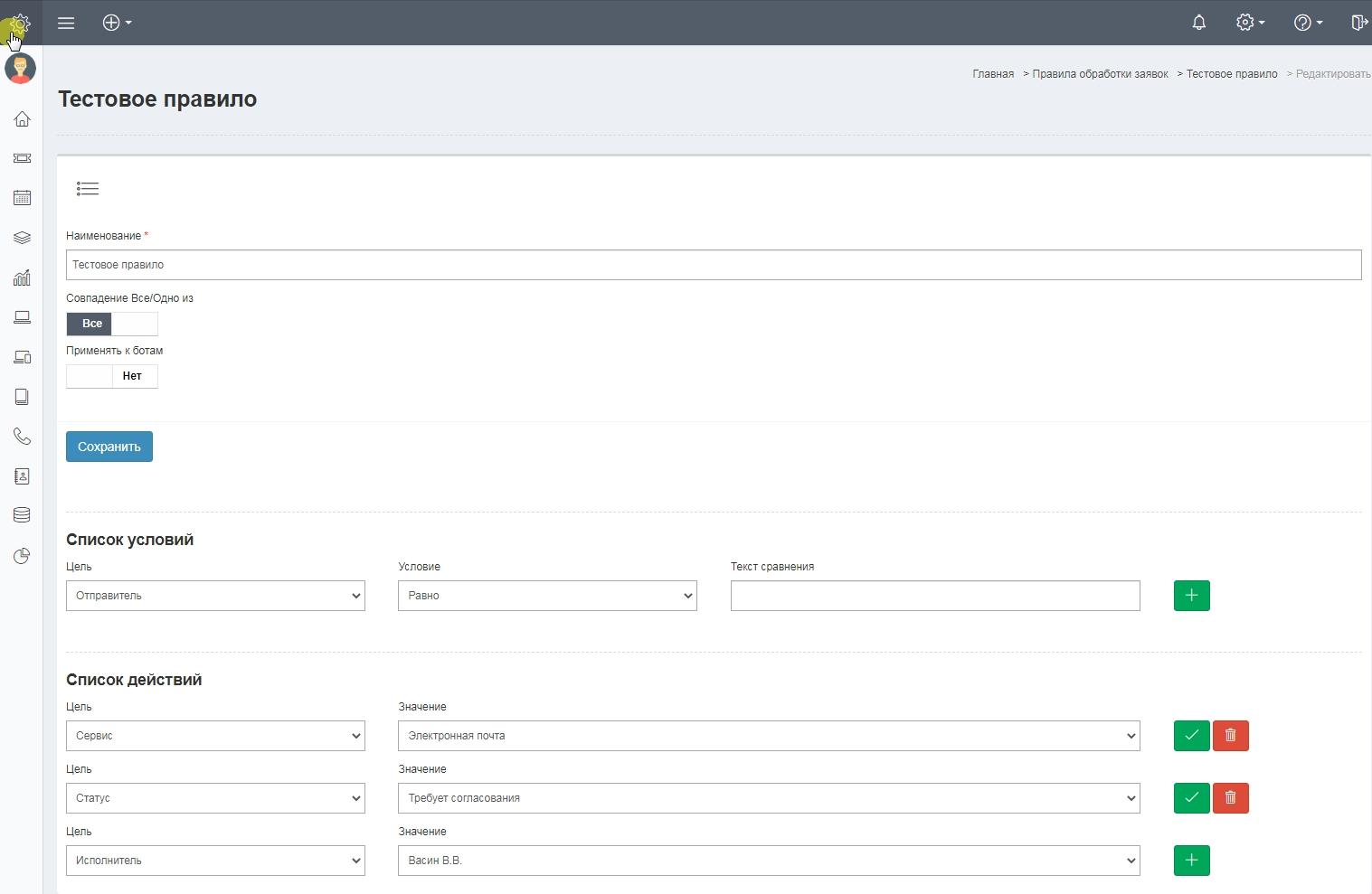Expand the Равно condition dropdown
This screenshot has height=894, width=1372.
point(547,596)
